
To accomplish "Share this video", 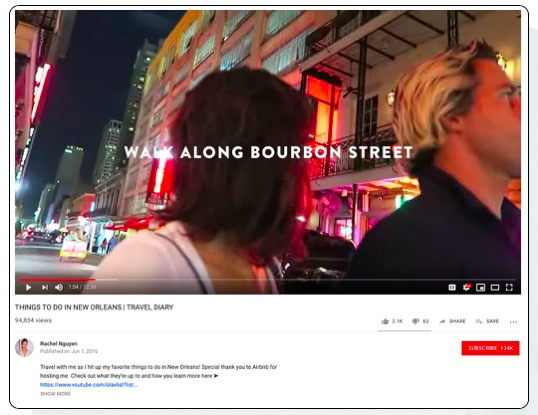I will (452, 321).
